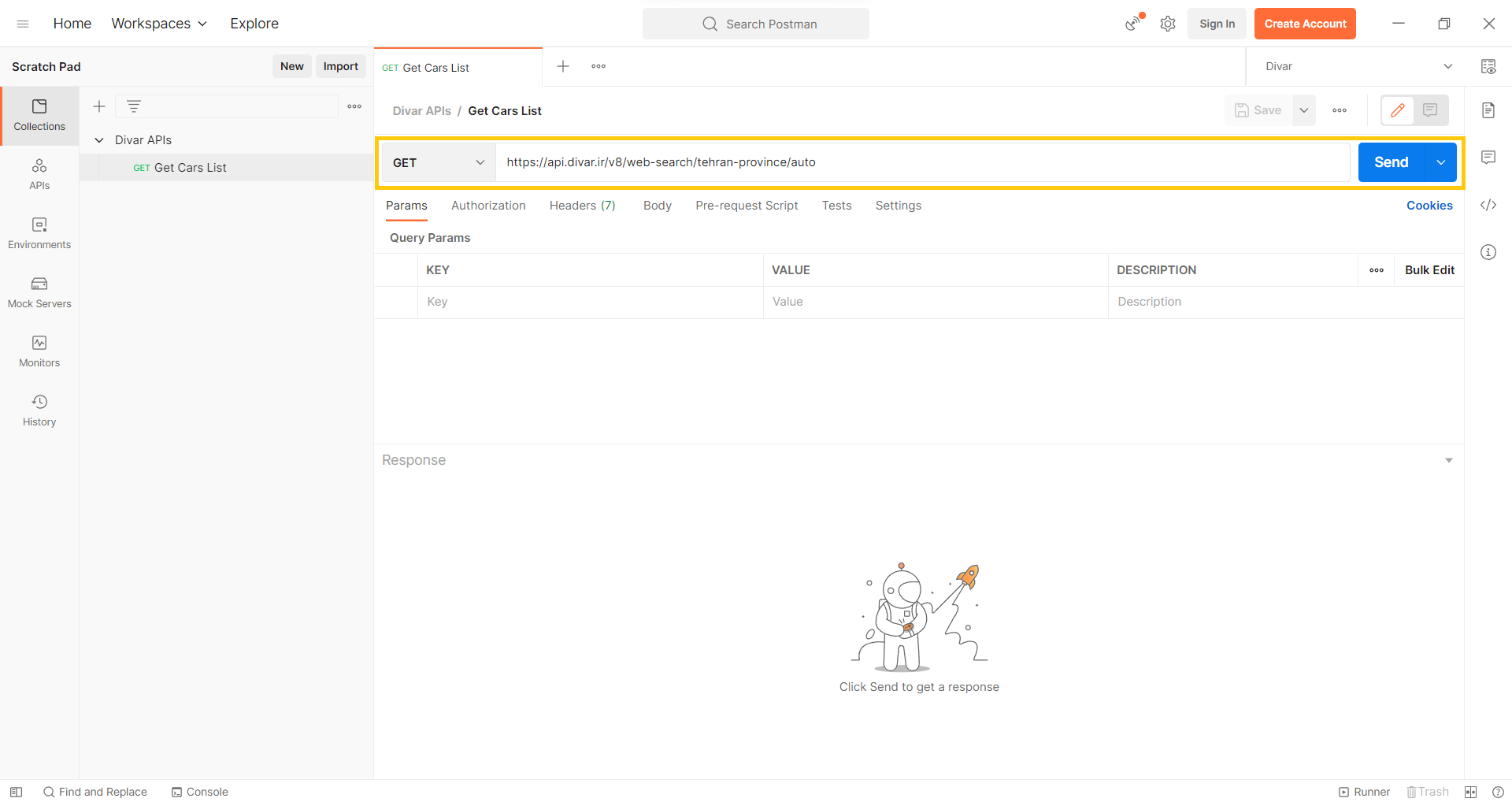
Task: Switch to the Headers (7) tab
Action: (x=583, y=206)
